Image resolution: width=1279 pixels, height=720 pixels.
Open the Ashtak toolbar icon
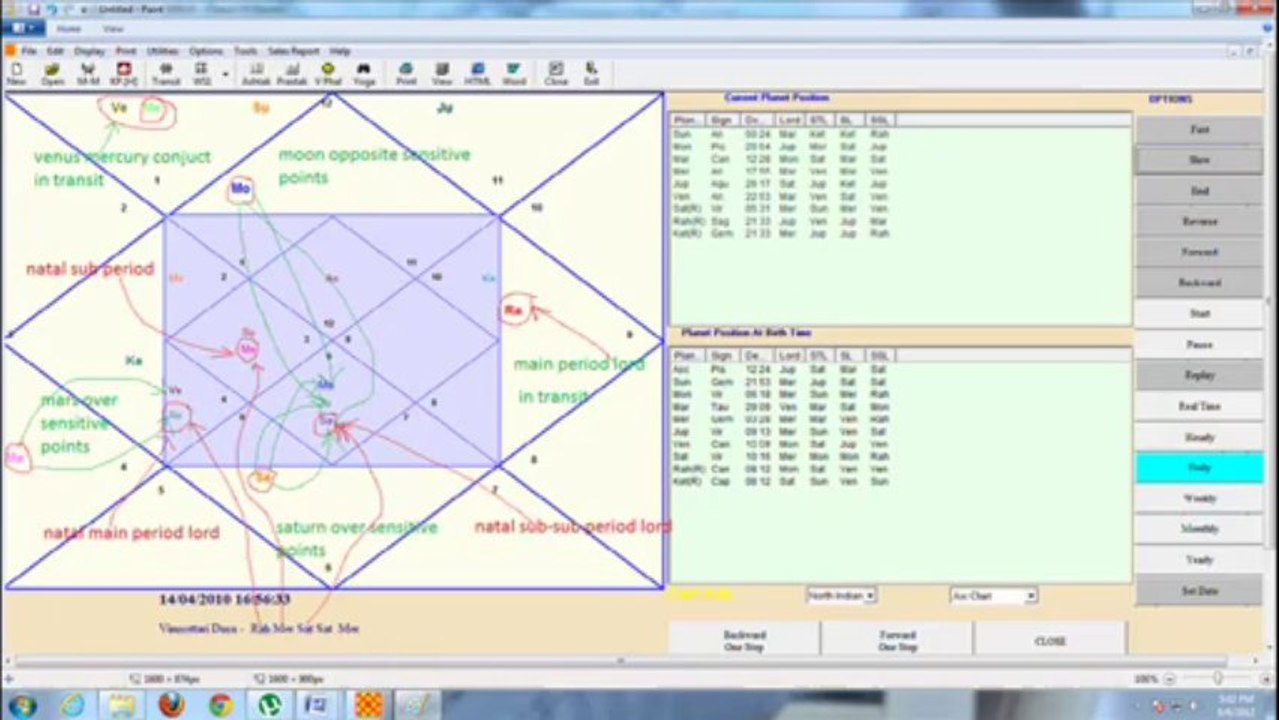[256, 74]
